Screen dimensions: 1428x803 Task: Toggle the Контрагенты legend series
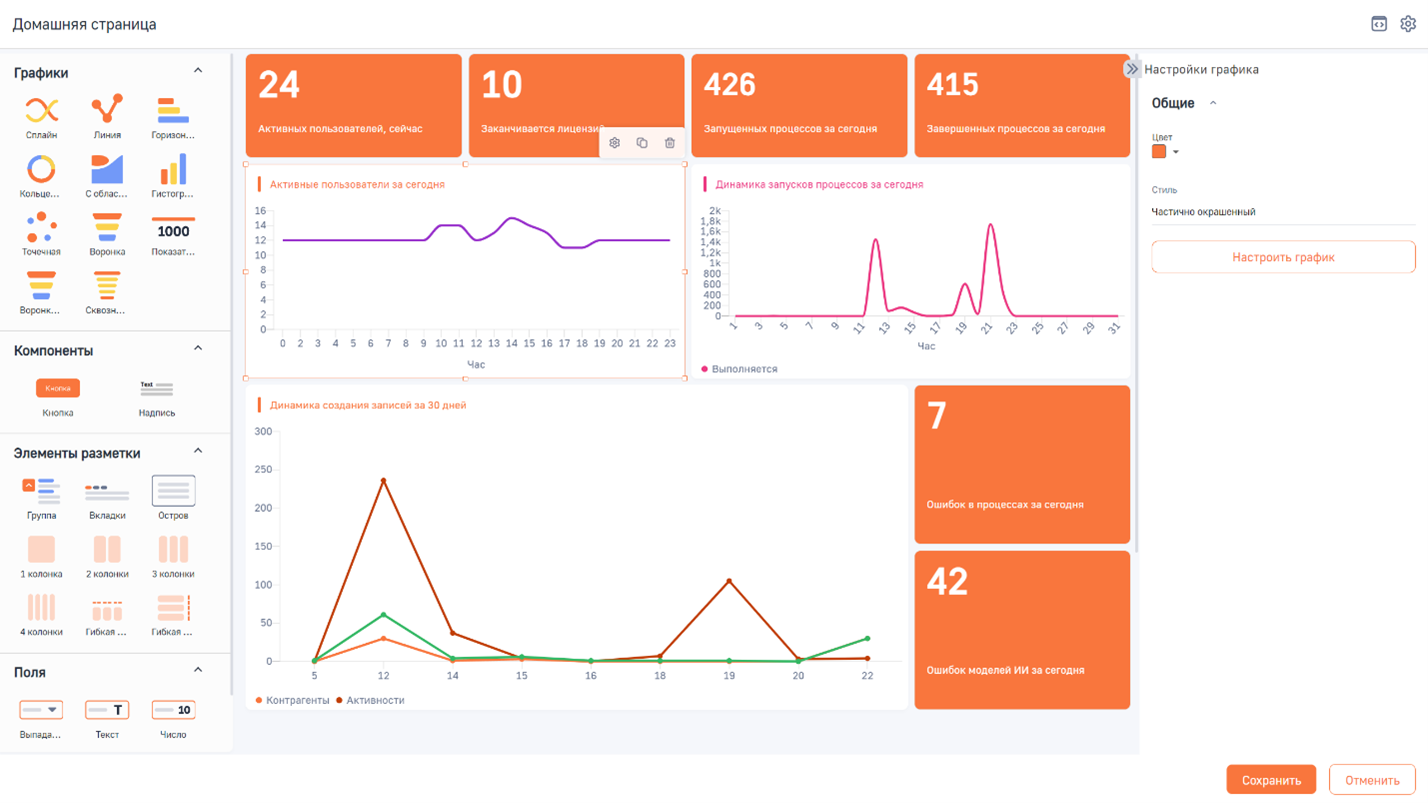(x=293, y=700)
